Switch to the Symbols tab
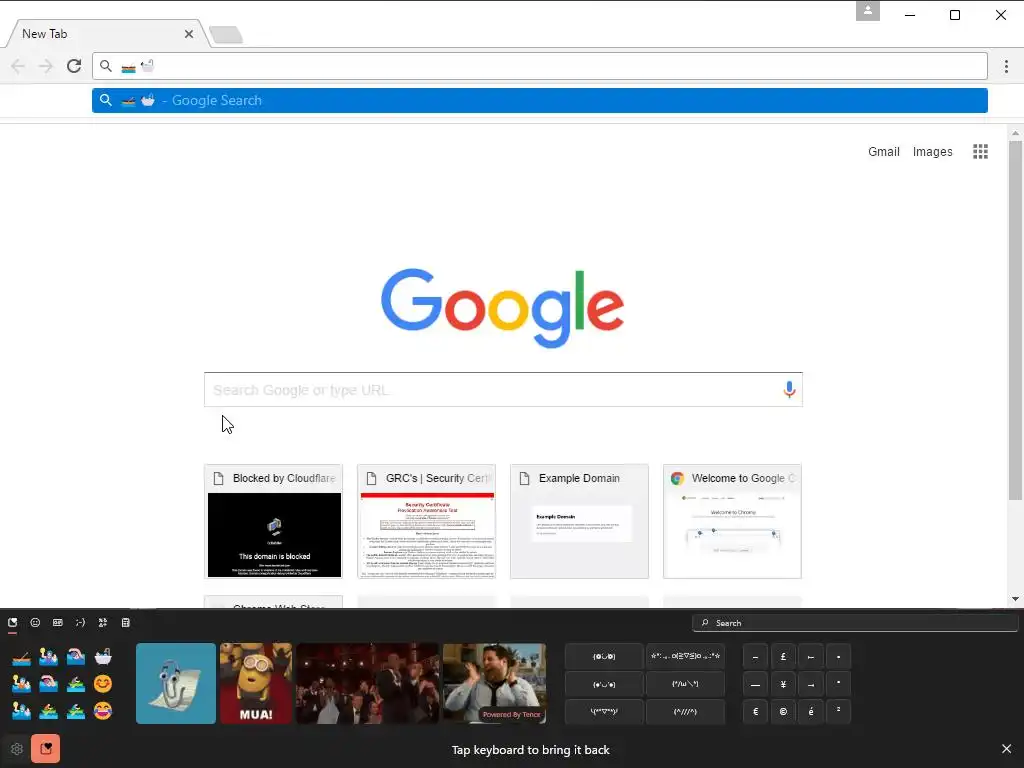1024x768 pixels. 103,623
